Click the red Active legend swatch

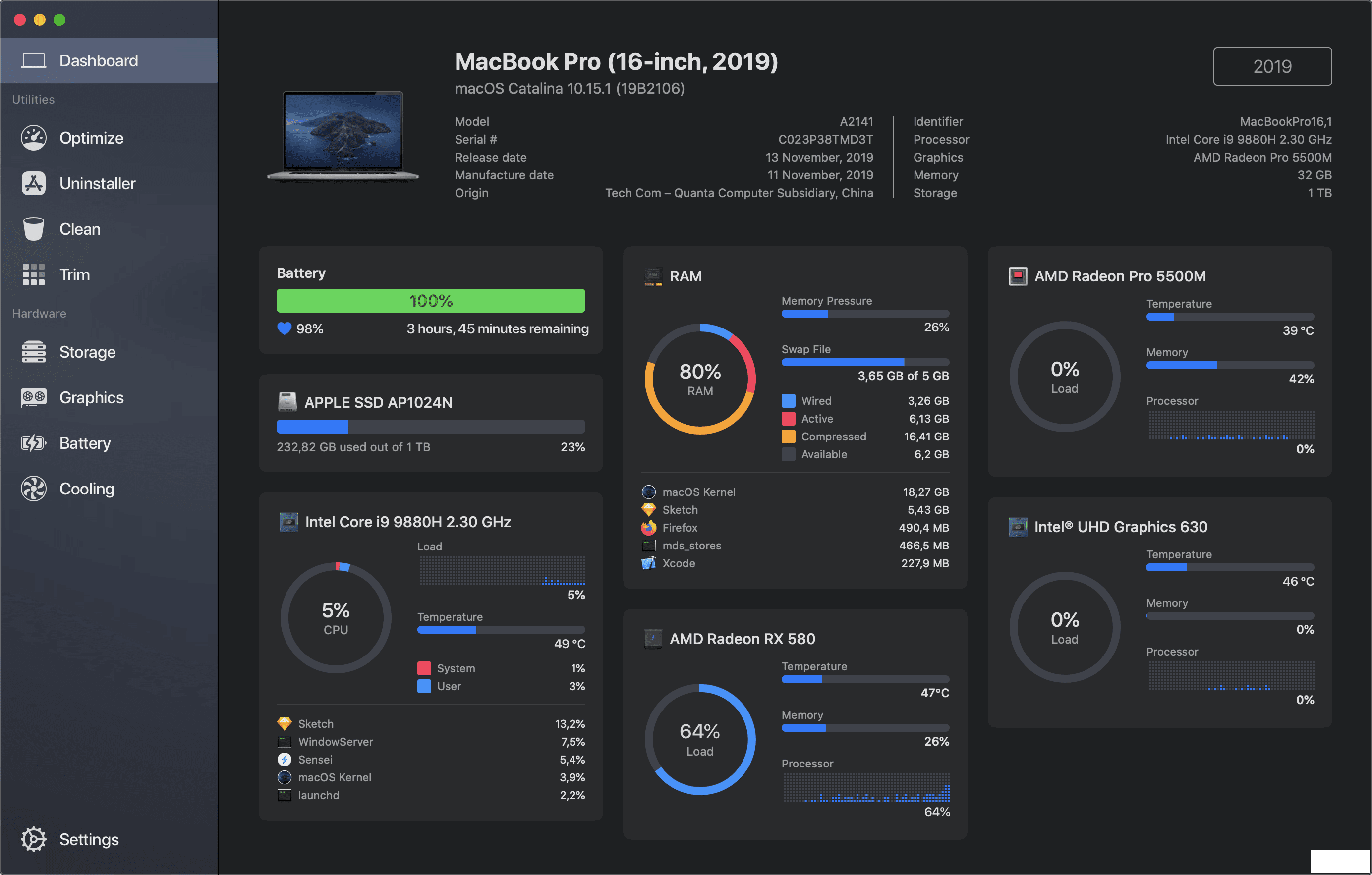coord(788,419)
